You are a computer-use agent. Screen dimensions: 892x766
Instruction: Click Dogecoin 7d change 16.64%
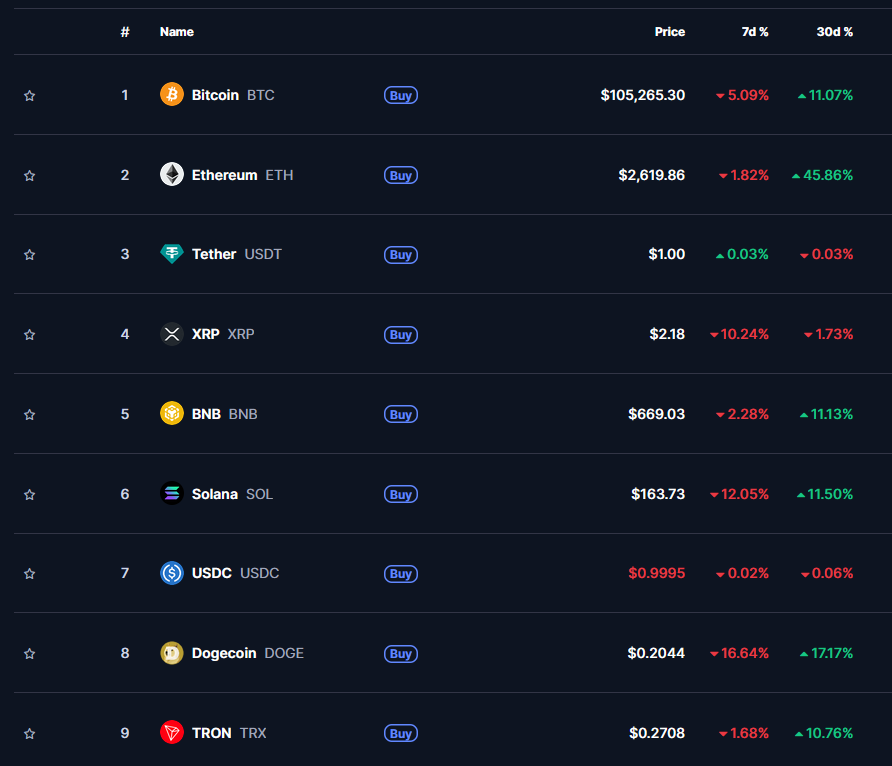(x=740, y=653)
